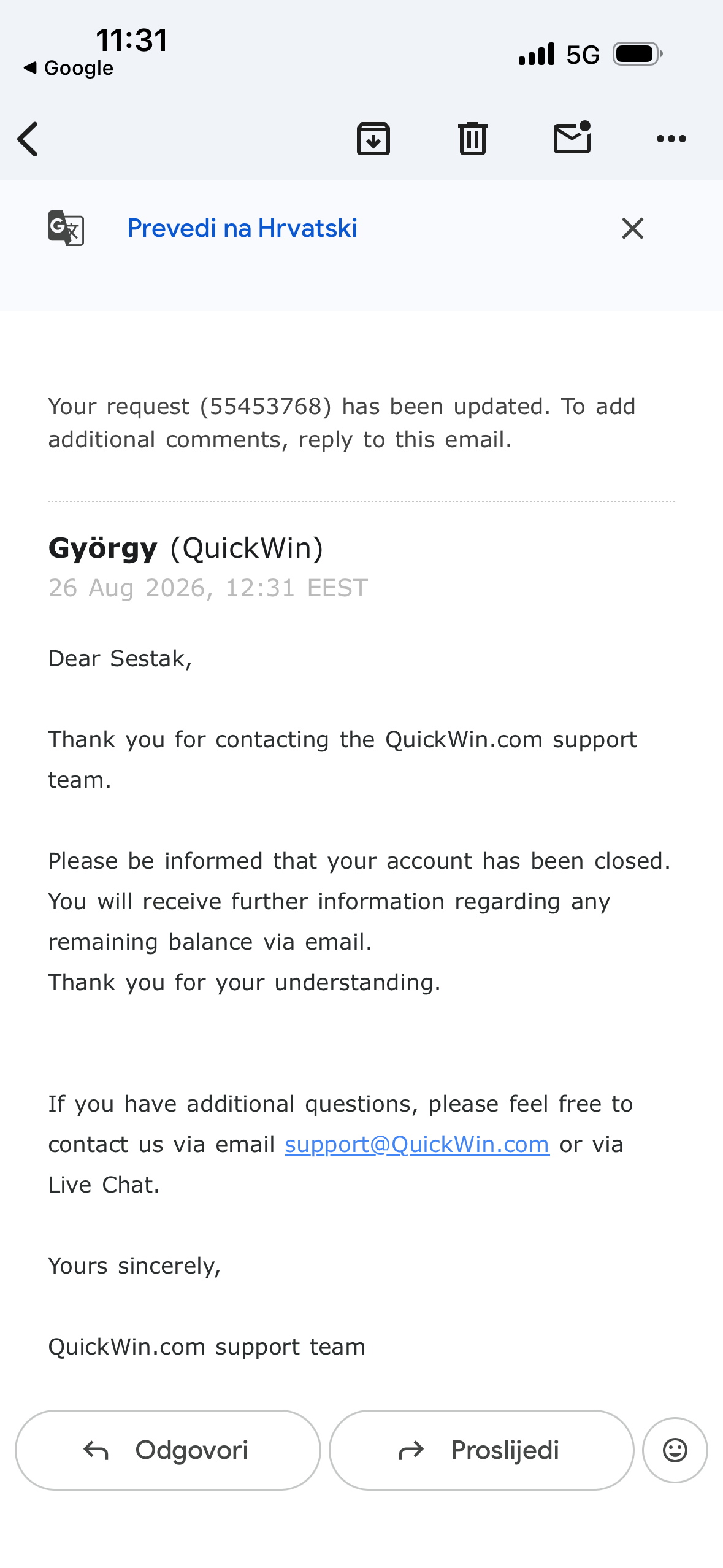Tap the QuickWin.com support team signature
723x1568 pixels.
click(x=207, y=1347)
